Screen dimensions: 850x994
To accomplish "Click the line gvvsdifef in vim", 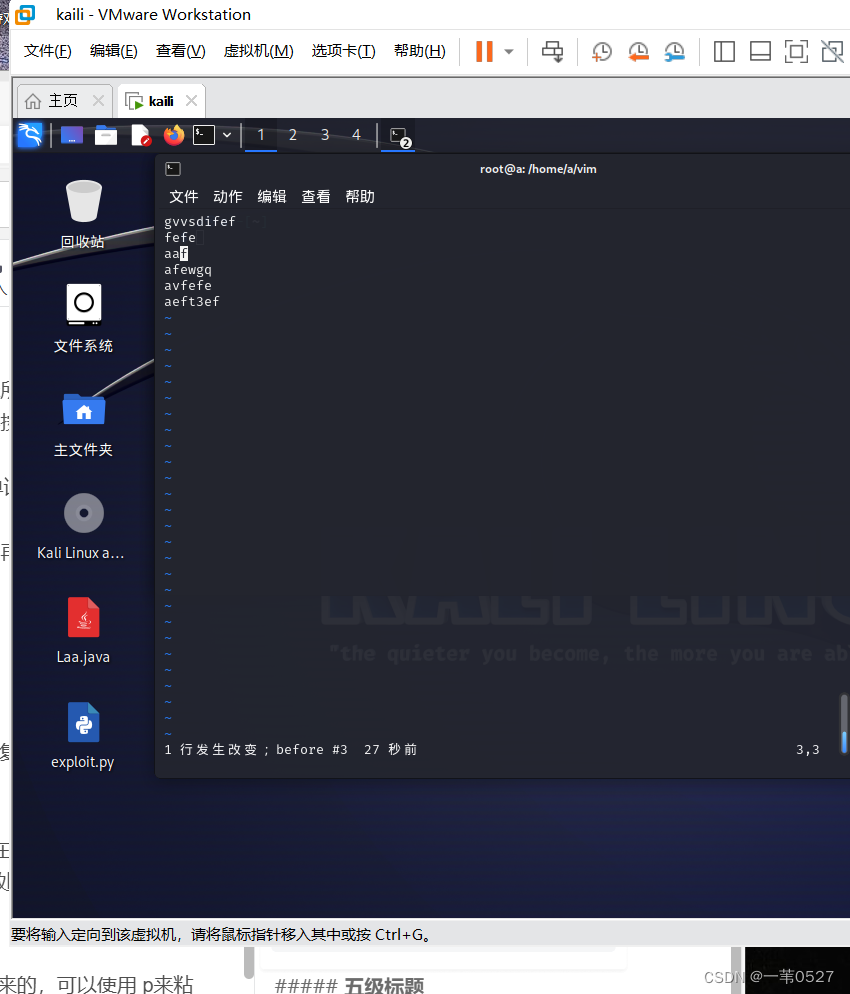I will [x=200, y=221].
